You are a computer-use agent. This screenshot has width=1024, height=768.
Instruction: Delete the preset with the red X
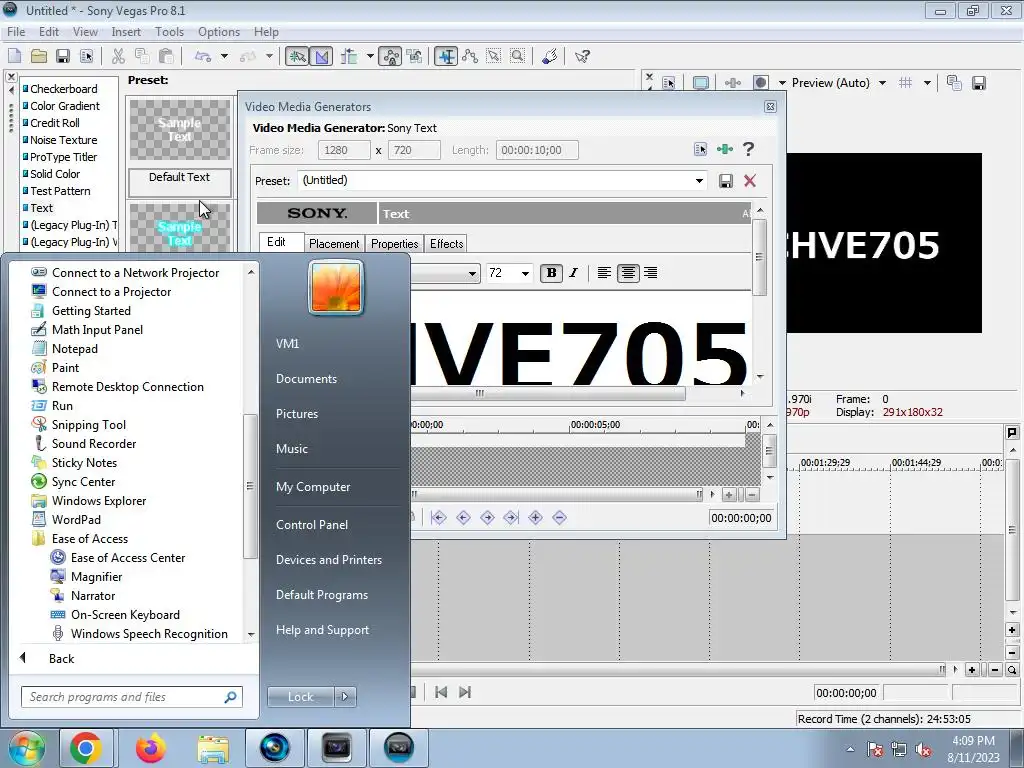click(x=750, y=181)
